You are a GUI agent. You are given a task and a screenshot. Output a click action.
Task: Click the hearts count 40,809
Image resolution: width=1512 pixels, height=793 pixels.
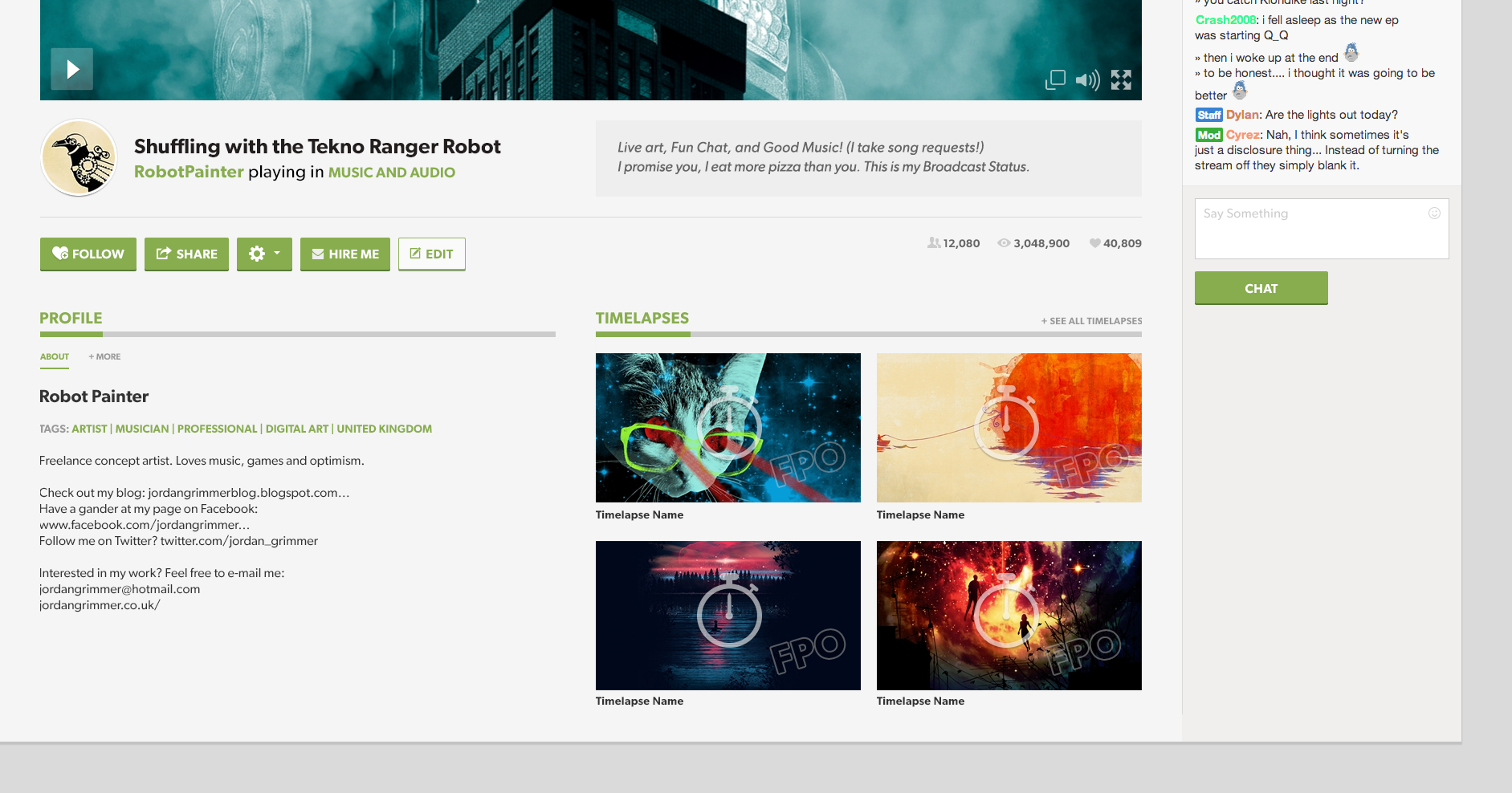click(1115, 243)
